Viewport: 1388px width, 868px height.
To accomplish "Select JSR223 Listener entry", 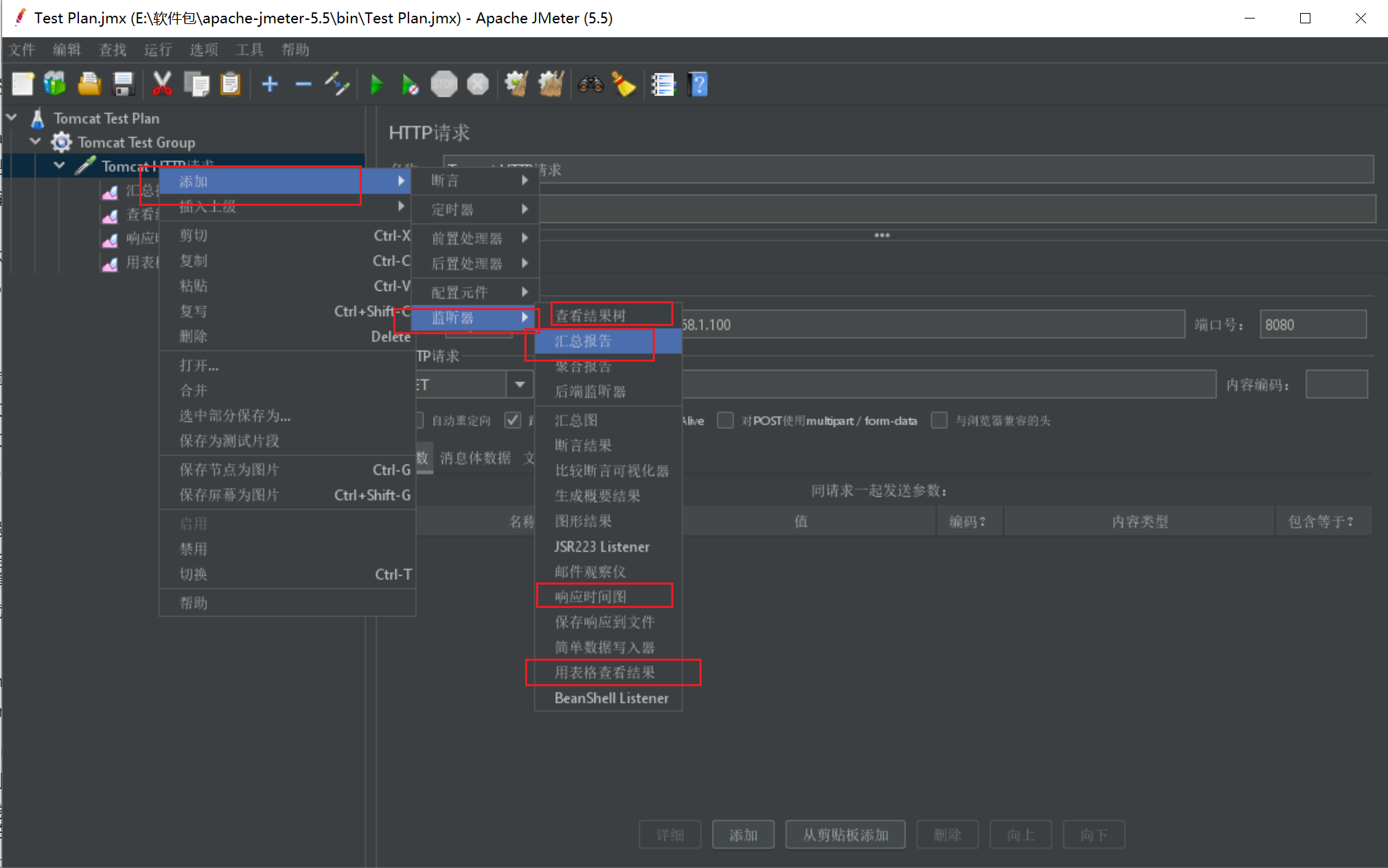I will [608, 547].
